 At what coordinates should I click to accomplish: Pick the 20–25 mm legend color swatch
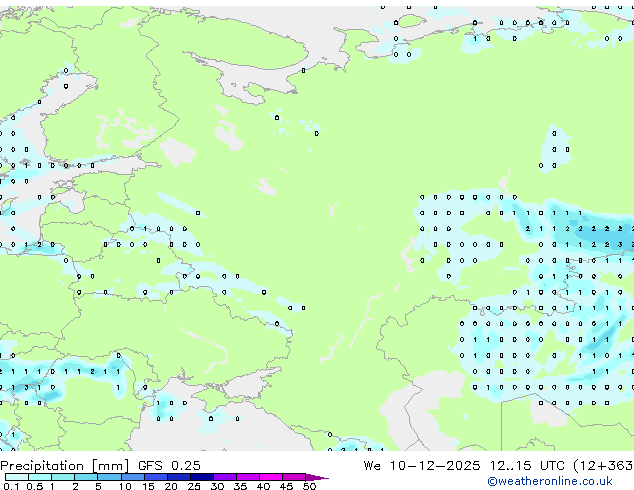178,477
